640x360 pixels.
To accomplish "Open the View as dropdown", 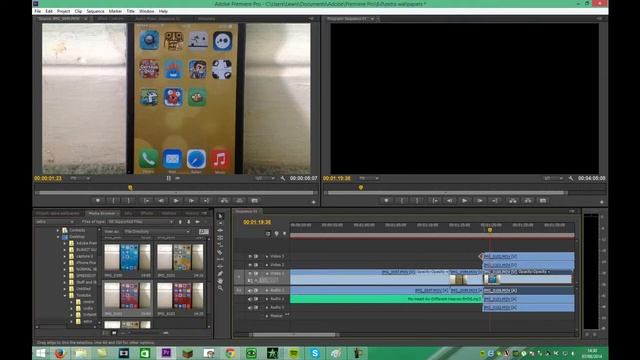I will (157, 231).
